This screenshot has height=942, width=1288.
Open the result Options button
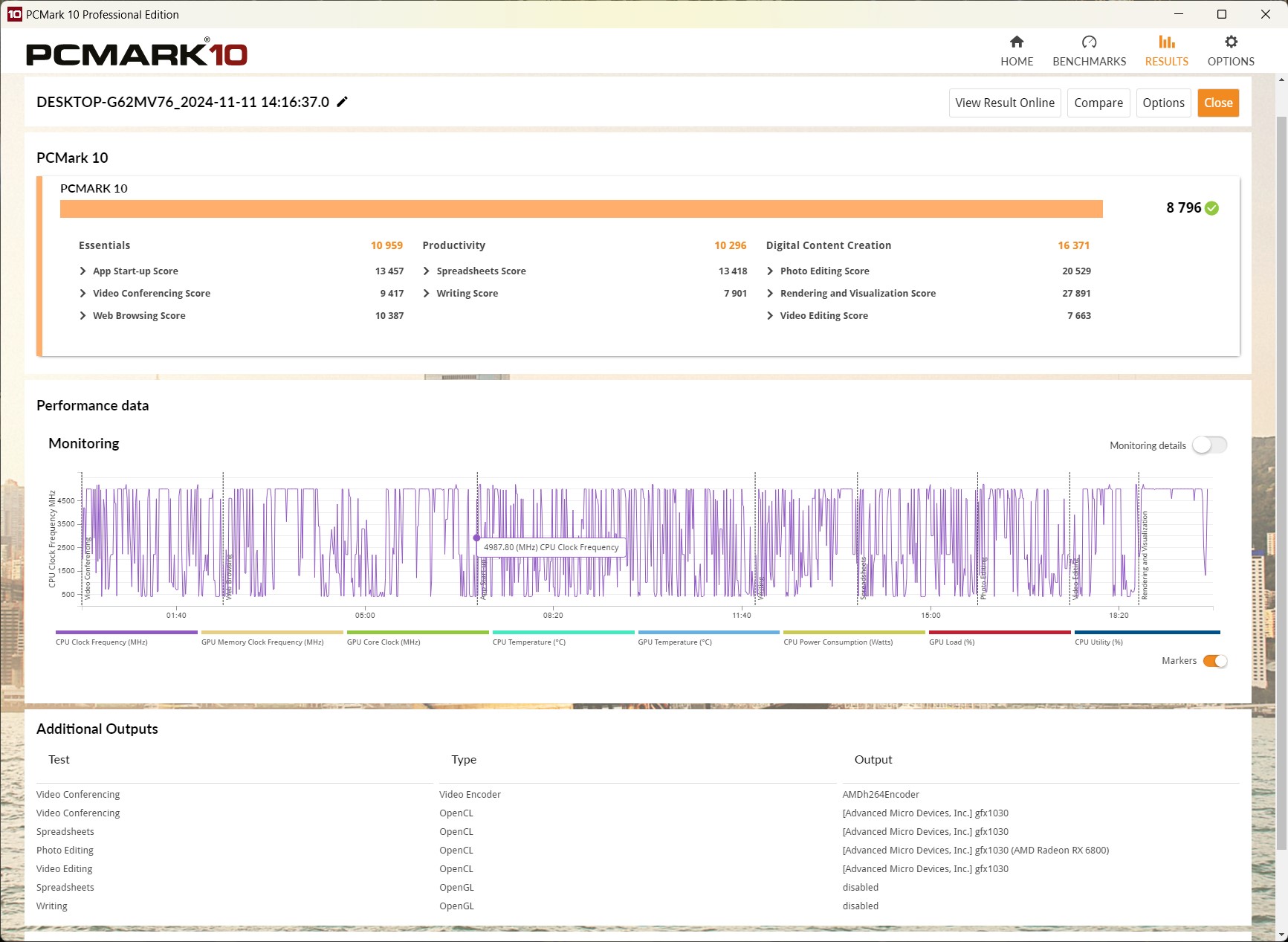(1163, 103)
